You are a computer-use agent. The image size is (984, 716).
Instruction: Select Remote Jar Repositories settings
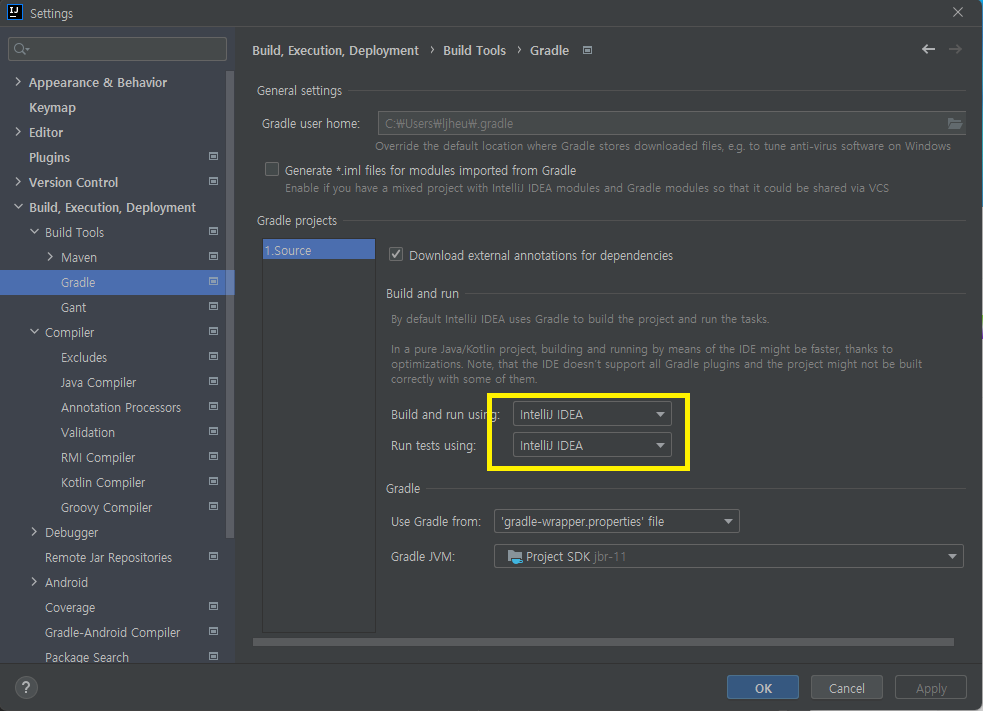click(108, 557)
